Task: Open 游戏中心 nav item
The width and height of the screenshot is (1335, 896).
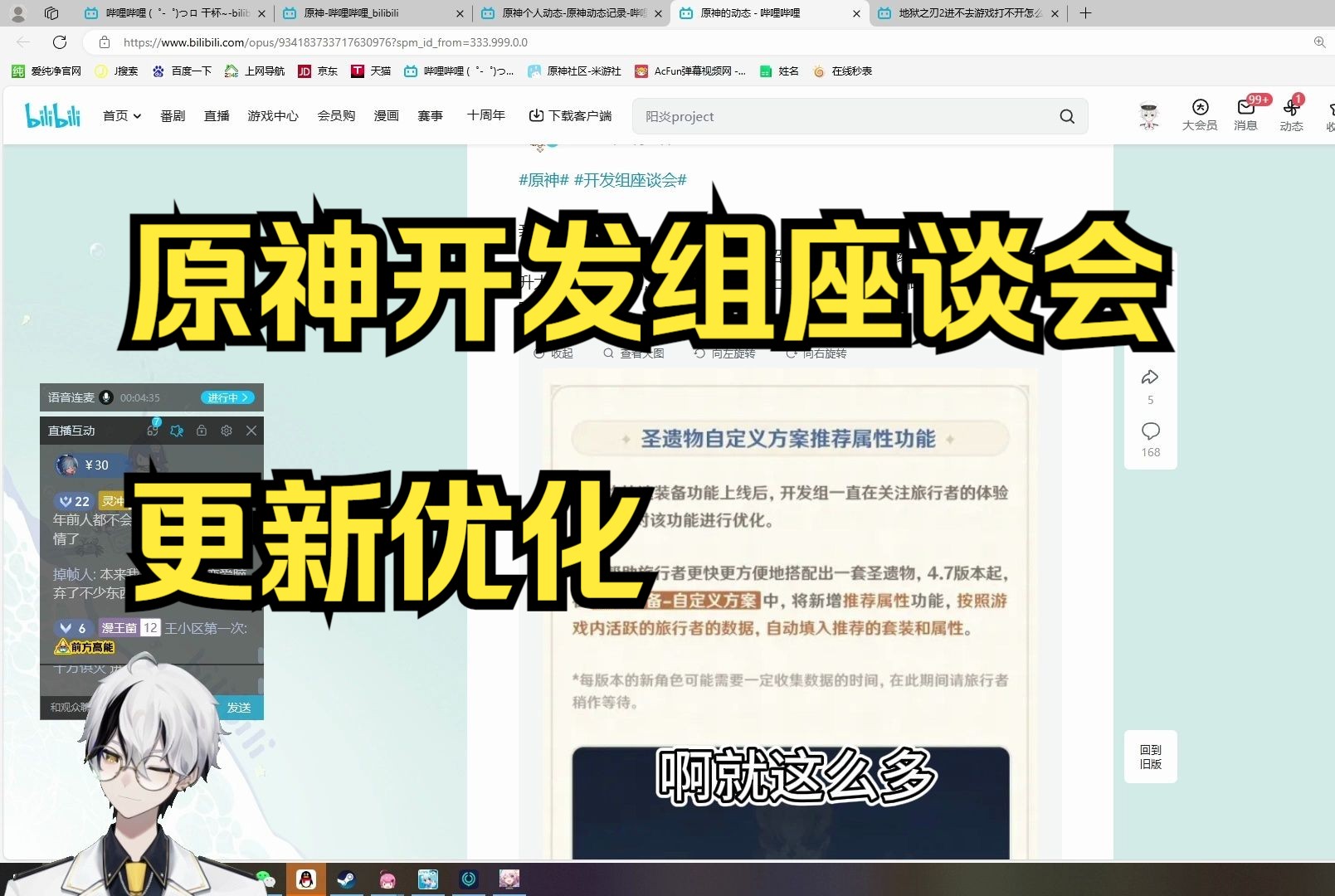Action: pos(273,116)
